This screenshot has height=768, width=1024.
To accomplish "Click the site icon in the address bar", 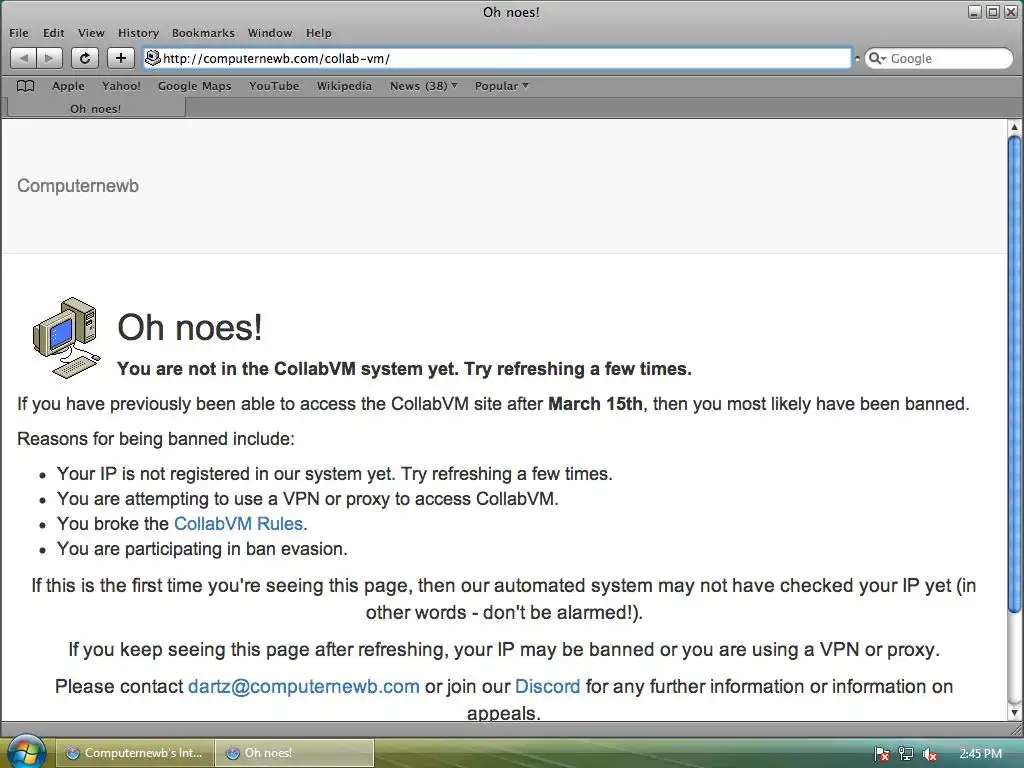I will tap(153, 58).
